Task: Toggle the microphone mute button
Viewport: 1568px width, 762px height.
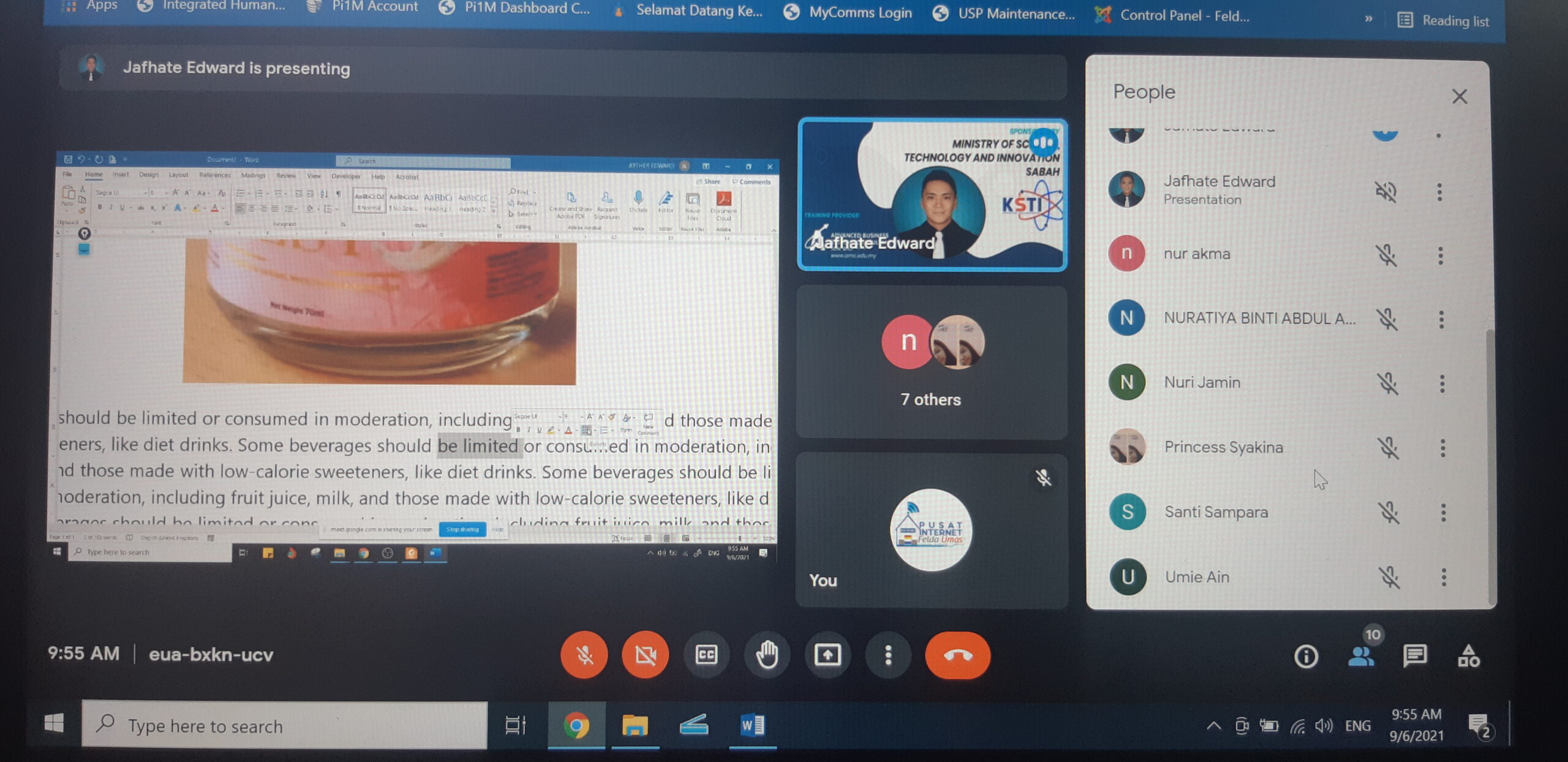Action: pyautogui.click(x=584, y=655)
